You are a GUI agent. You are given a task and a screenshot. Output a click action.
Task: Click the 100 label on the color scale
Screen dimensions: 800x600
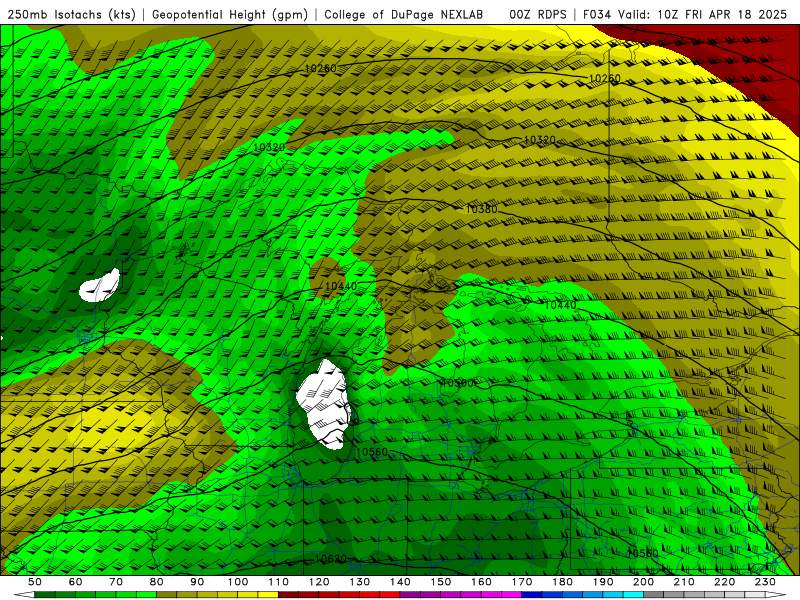pyautogui.click(x=238, y=582)
